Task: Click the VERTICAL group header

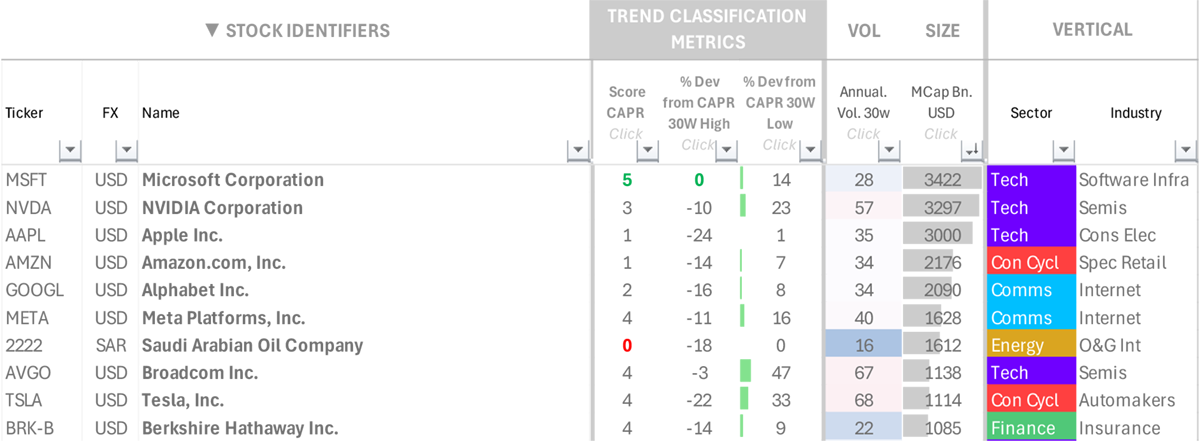Action: pyautogui.click(x=1092, y=29)
